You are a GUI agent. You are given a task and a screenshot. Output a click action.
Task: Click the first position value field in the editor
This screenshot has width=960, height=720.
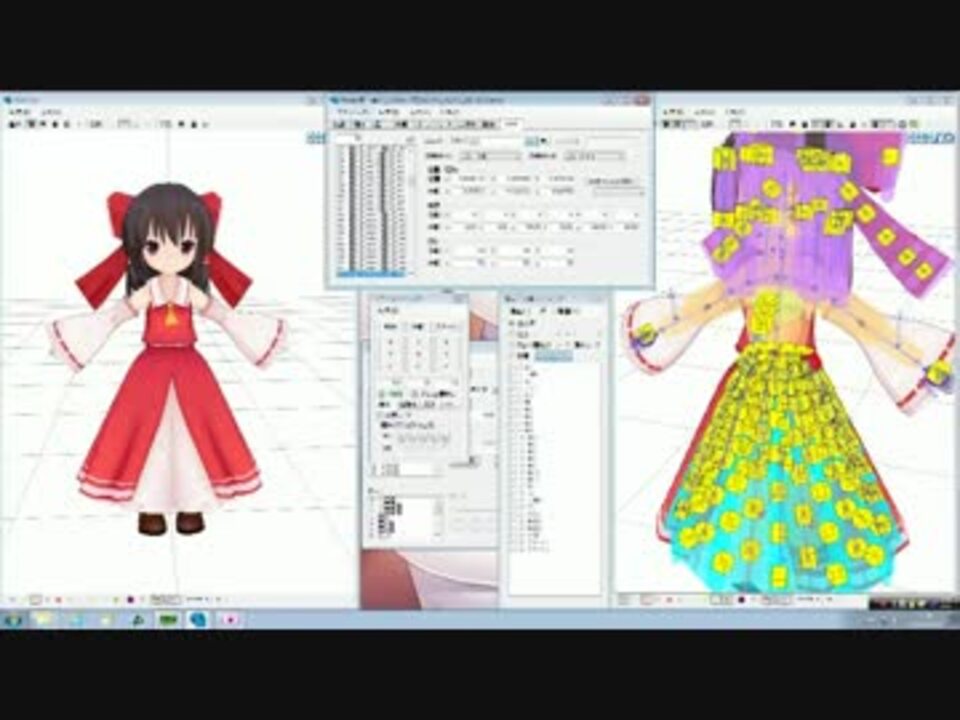point(470,179)
